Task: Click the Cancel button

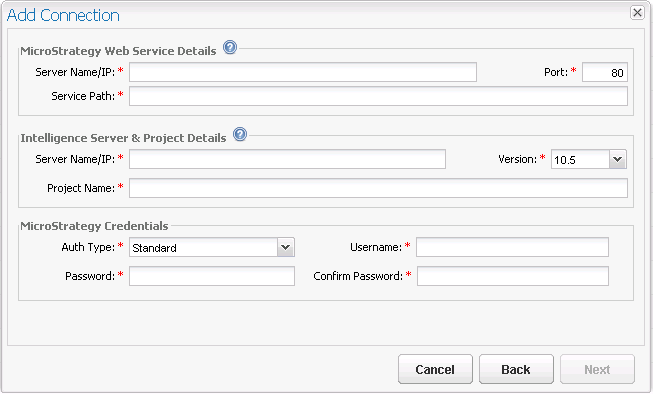Action: 435,369
